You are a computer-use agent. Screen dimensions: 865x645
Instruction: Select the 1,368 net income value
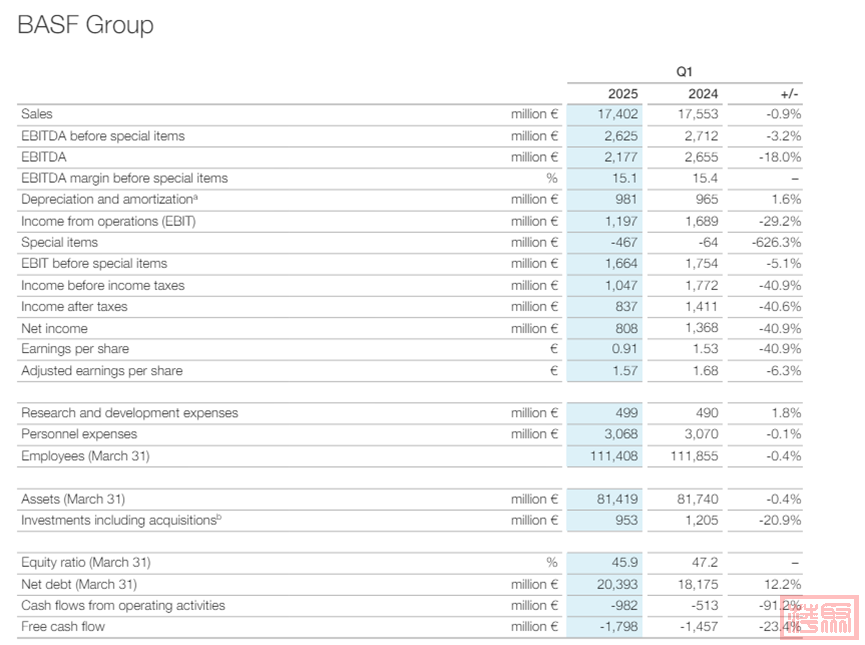tap(701, 328)
